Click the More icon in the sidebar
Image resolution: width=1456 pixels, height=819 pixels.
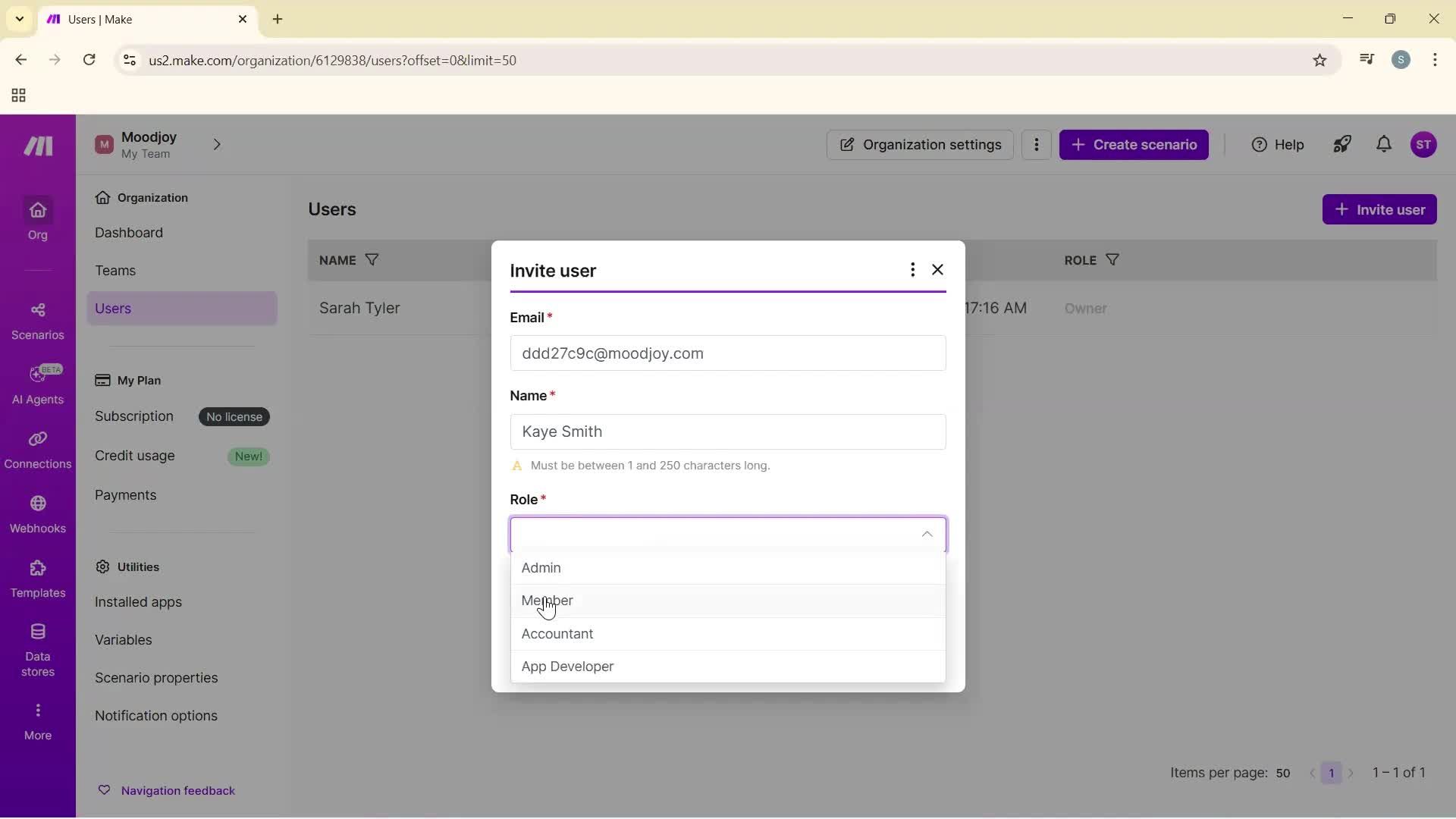(37, 719)
